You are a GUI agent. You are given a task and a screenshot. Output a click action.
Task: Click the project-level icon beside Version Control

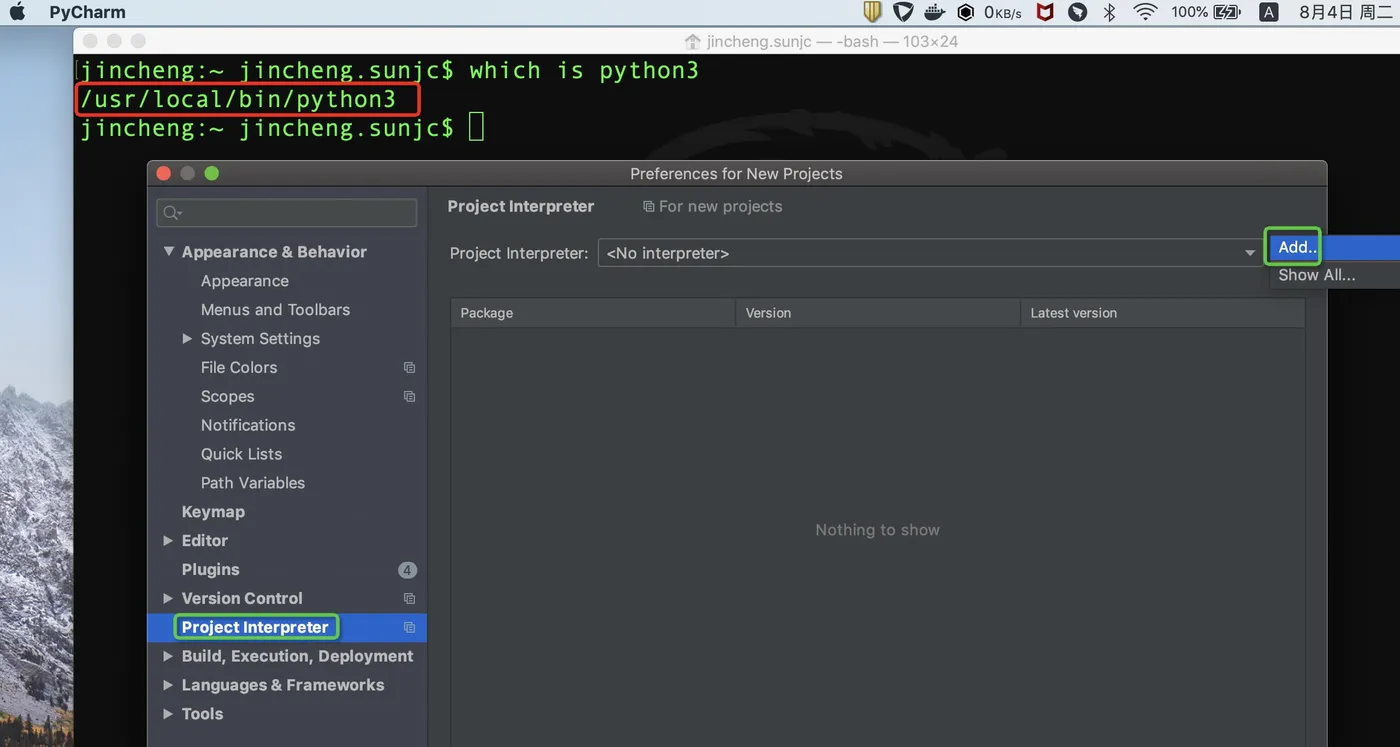409,599
